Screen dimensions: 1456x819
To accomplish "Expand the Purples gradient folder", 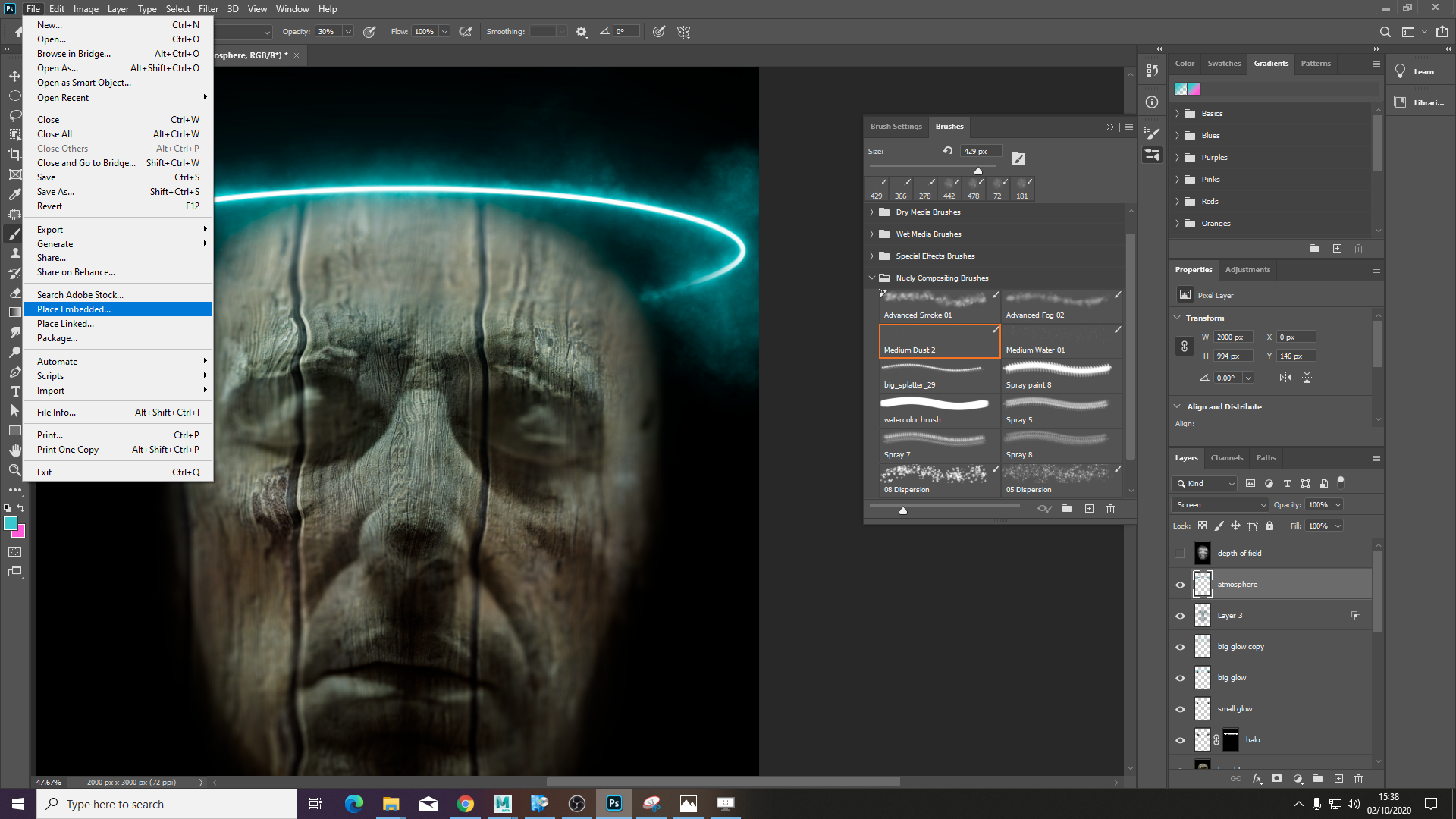I will pos(1177,158).
